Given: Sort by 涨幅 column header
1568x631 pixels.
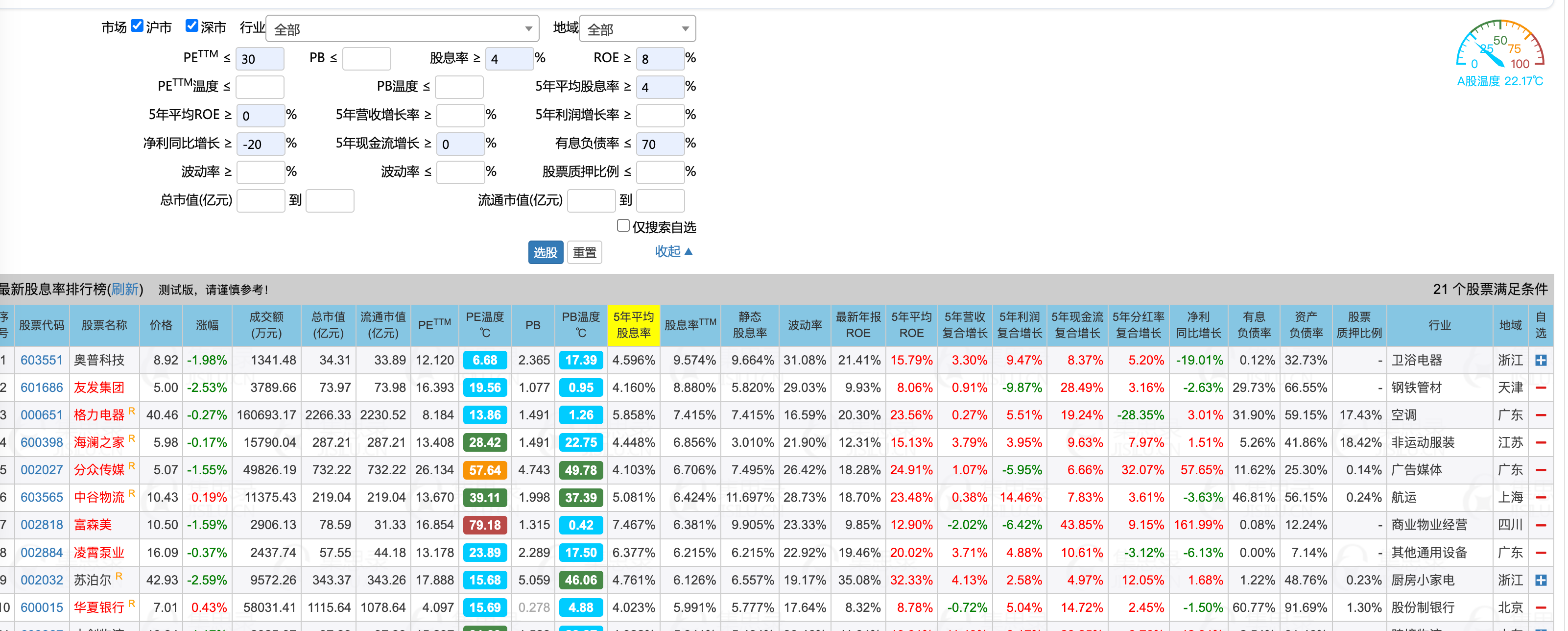Looking at the screenshot, I should (x=208, y=325).
